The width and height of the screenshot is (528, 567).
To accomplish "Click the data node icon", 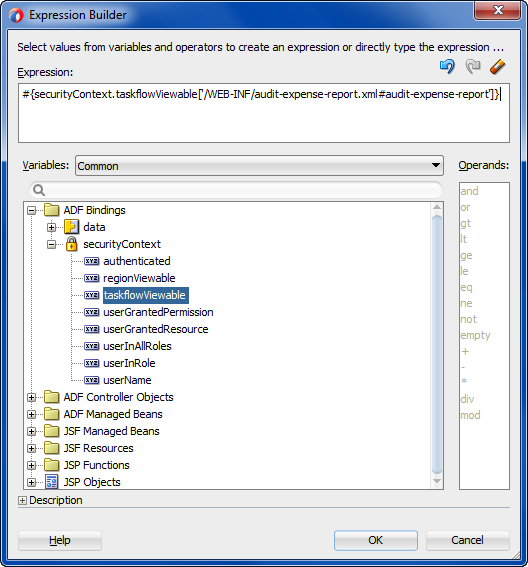I will tap(71, 227).
